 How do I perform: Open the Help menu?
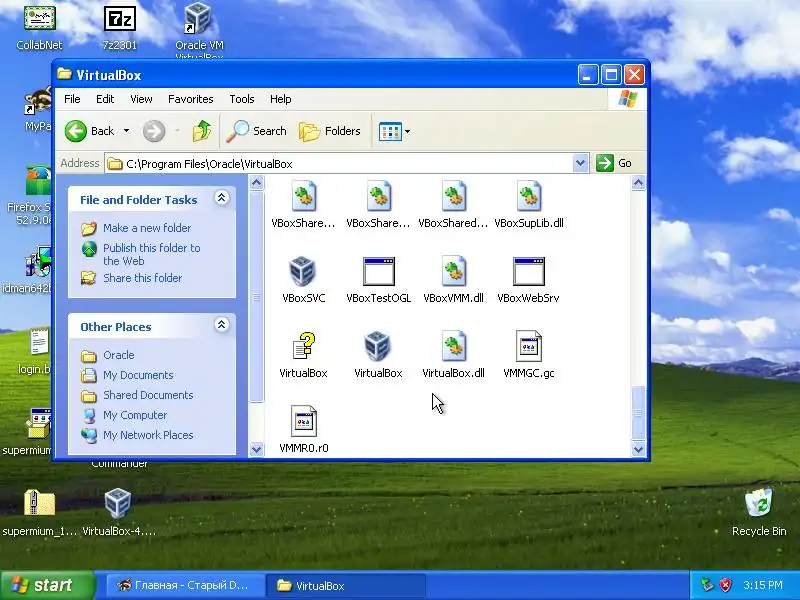[x=280, y=99]
